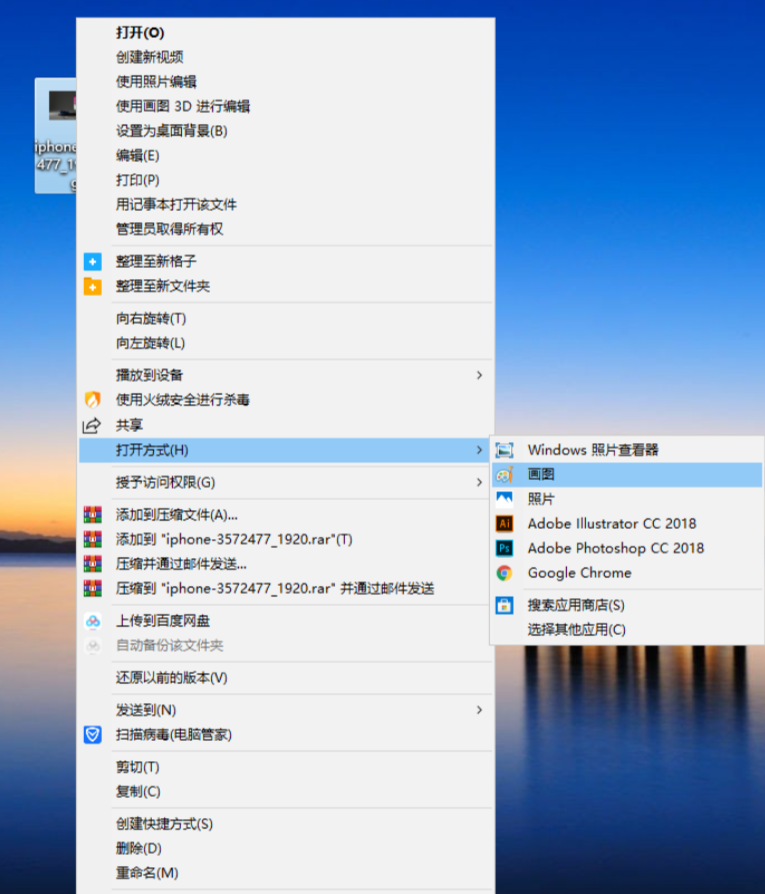Click 重命名 to rename the file
This screenshot has width=765, height=894.
pyautogui.click(x=147, y=873)
